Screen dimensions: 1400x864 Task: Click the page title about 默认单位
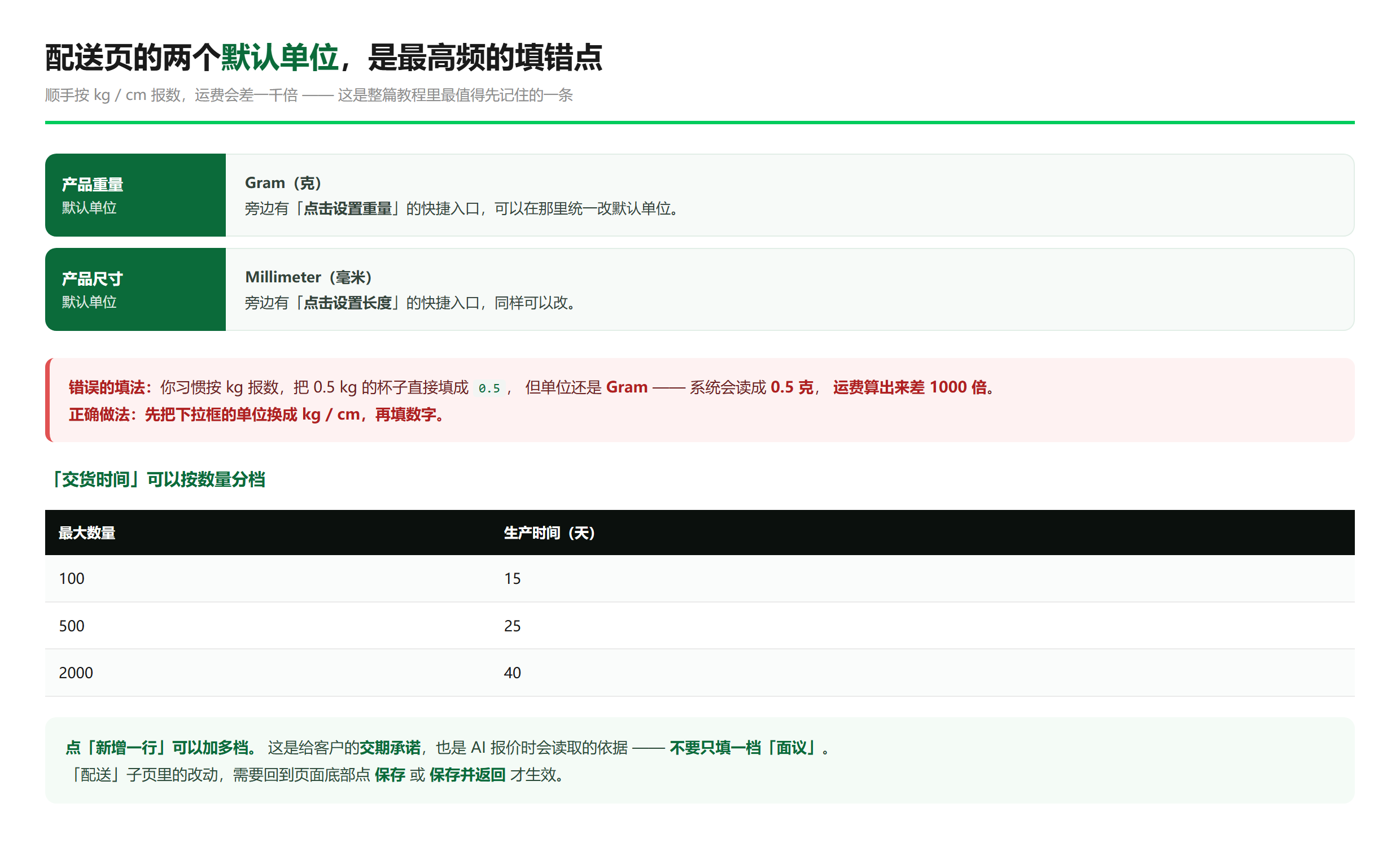323,58
